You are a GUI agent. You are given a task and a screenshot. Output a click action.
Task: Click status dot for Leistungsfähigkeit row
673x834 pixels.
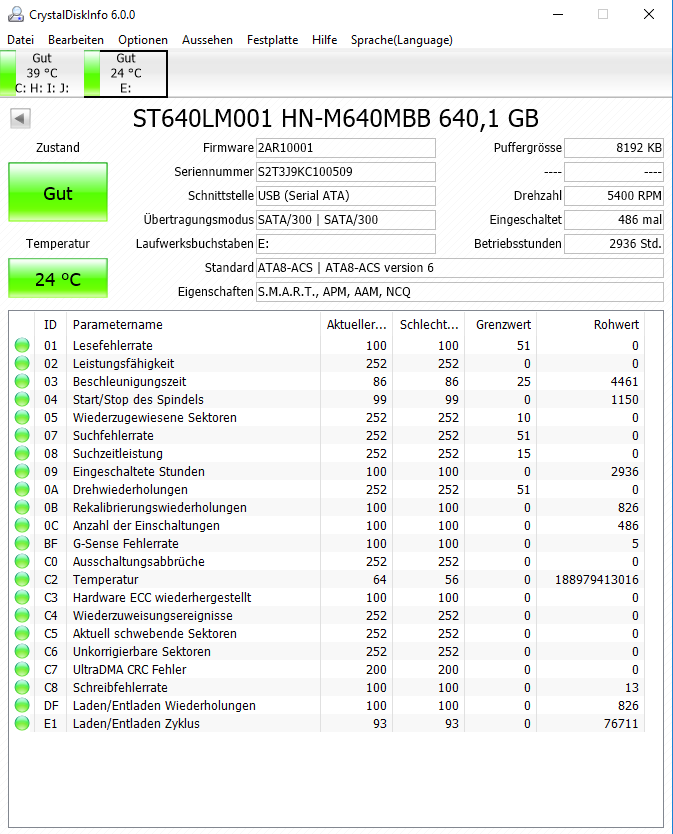click(22, 363)
